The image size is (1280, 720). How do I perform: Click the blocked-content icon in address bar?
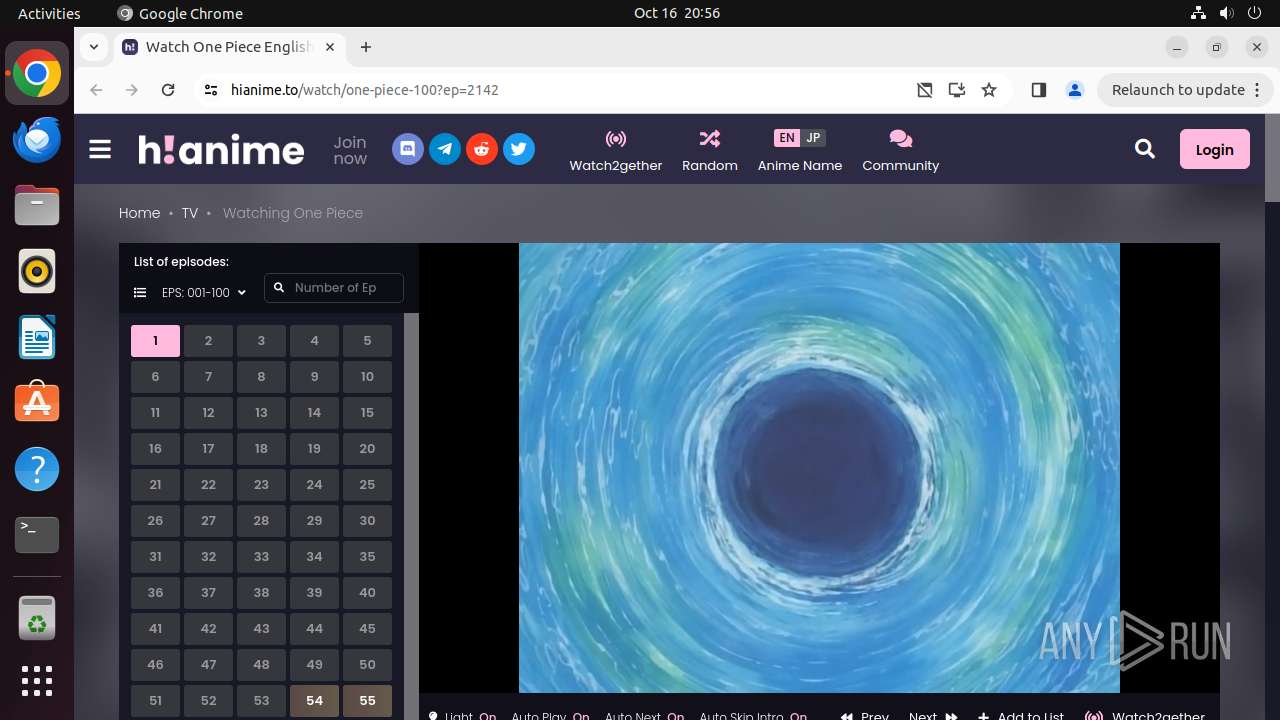click(x=925, y=90)
